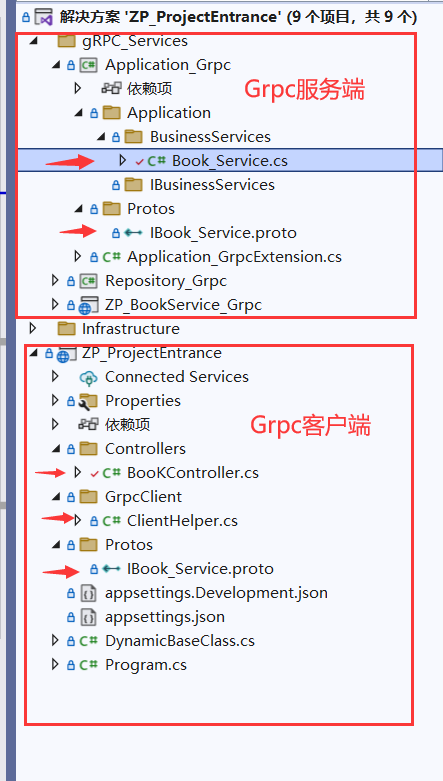The height and width of the screenshot is (781, 443).
Task: Collapse the ZP_ProjectEntrance project node
Action: tap(33, 353)
